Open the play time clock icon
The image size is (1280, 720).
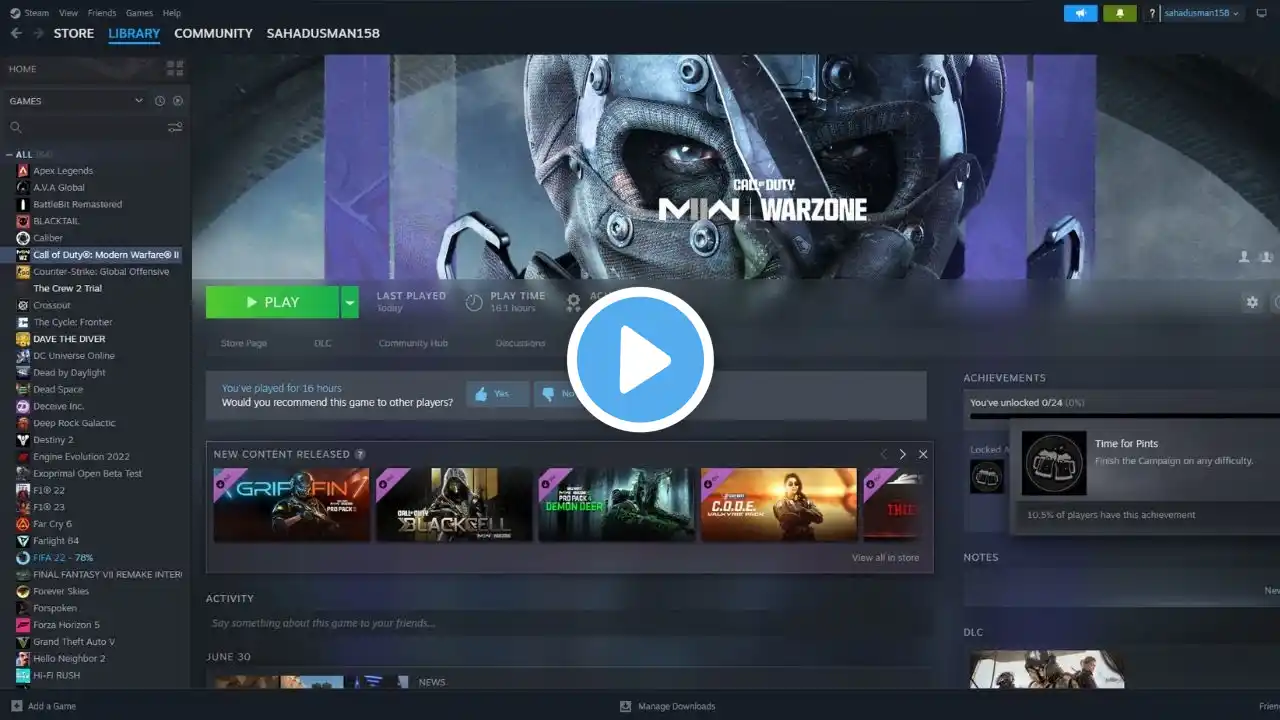[474, 302]
